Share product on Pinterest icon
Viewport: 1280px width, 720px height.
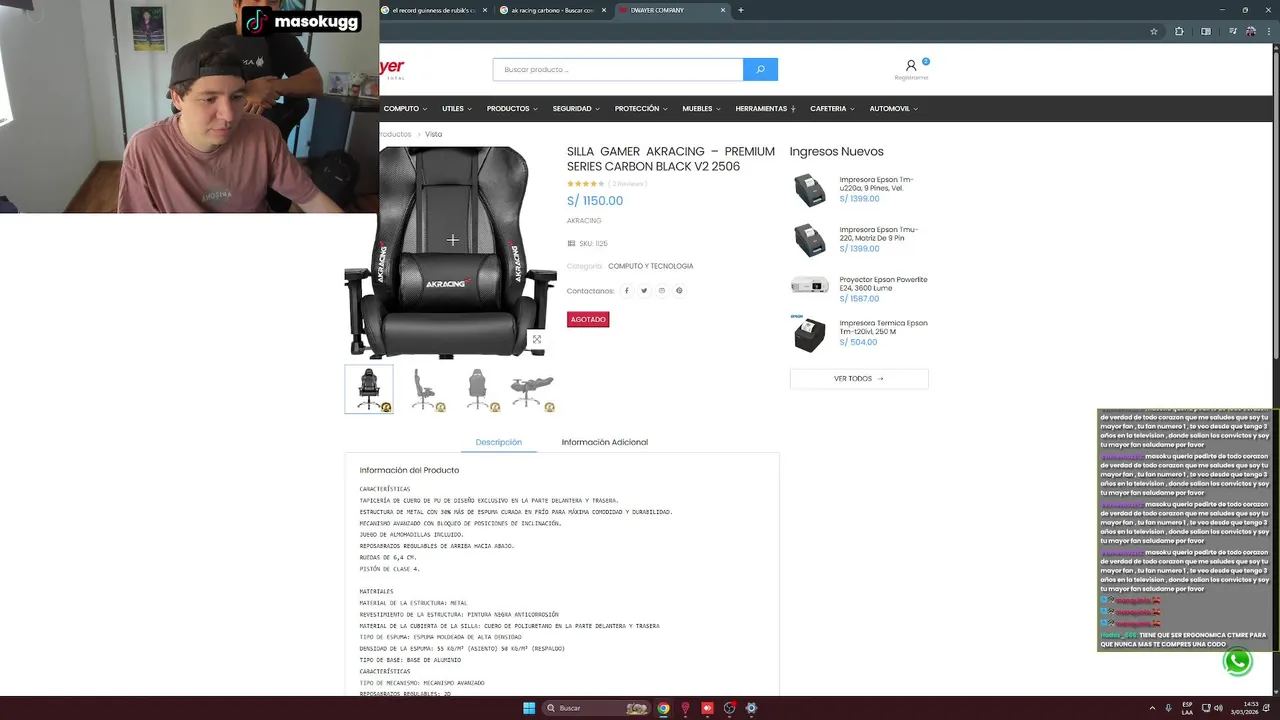pyautogui.click(x=679, y=291)
